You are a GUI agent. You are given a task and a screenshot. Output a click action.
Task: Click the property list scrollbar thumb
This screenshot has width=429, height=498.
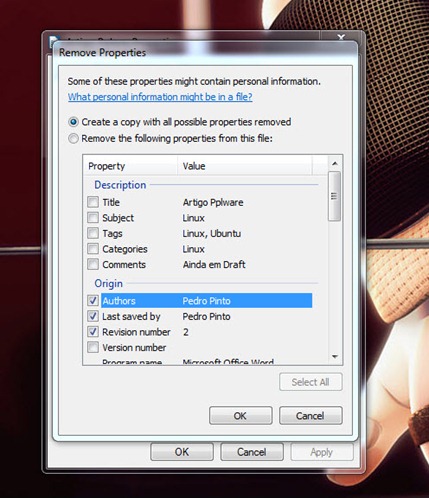(334, 196)
